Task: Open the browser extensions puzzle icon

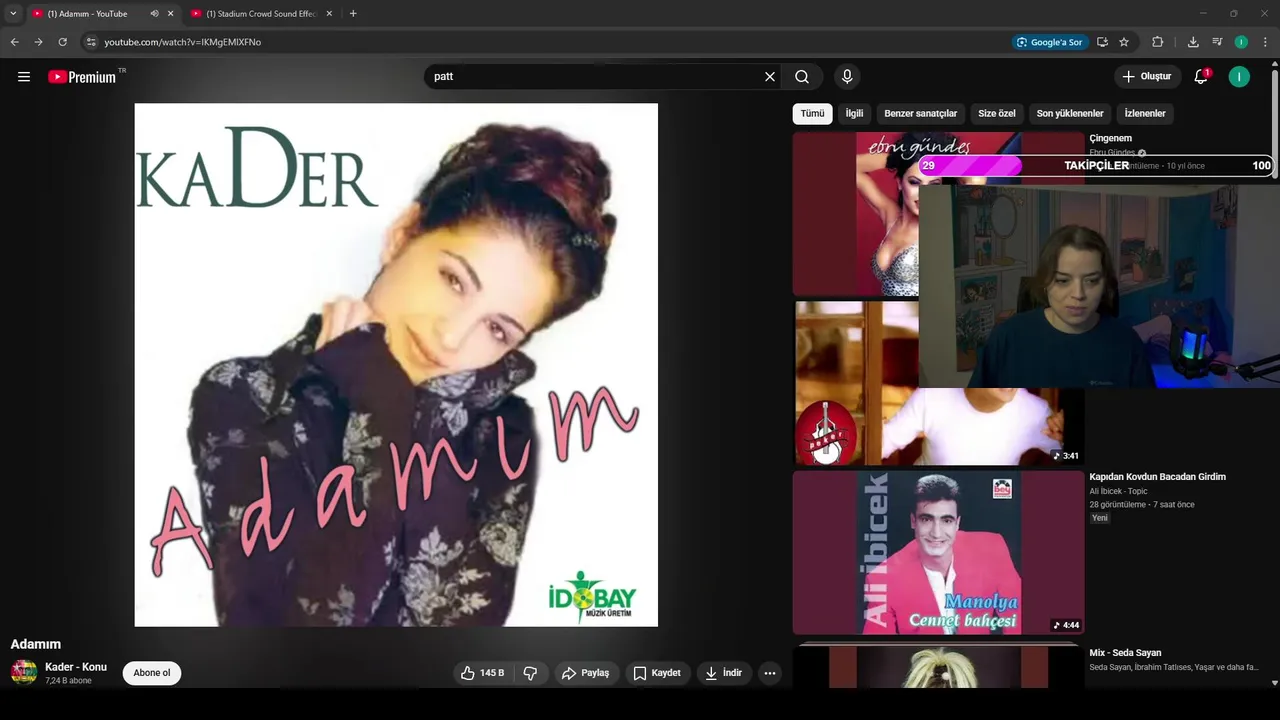Action: tap(1157, 42)
